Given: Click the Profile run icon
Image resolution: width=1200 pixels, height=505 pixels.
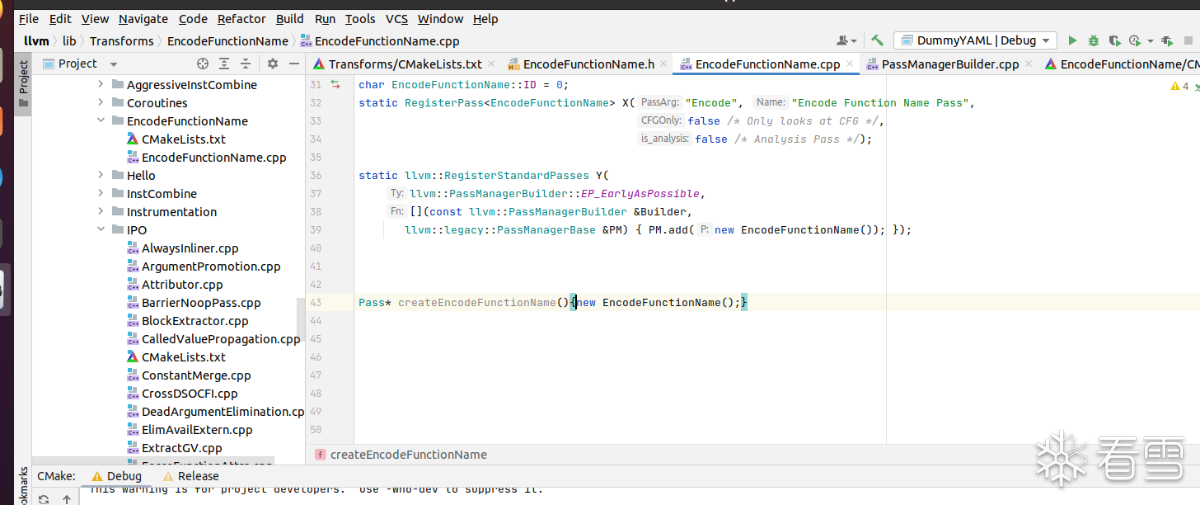Looking at the screenshot, I should (1135, 41).
